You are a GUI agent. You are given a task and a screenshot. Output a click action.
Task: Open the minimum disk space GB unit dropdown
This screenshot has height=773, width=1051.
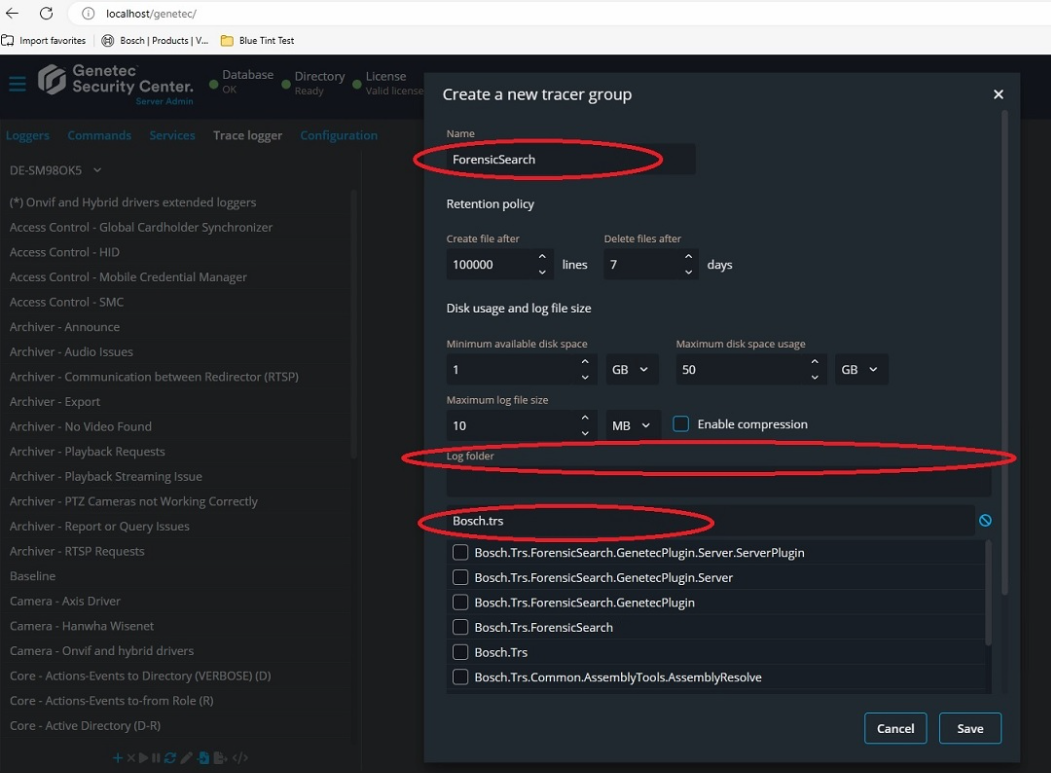[631, 369]
